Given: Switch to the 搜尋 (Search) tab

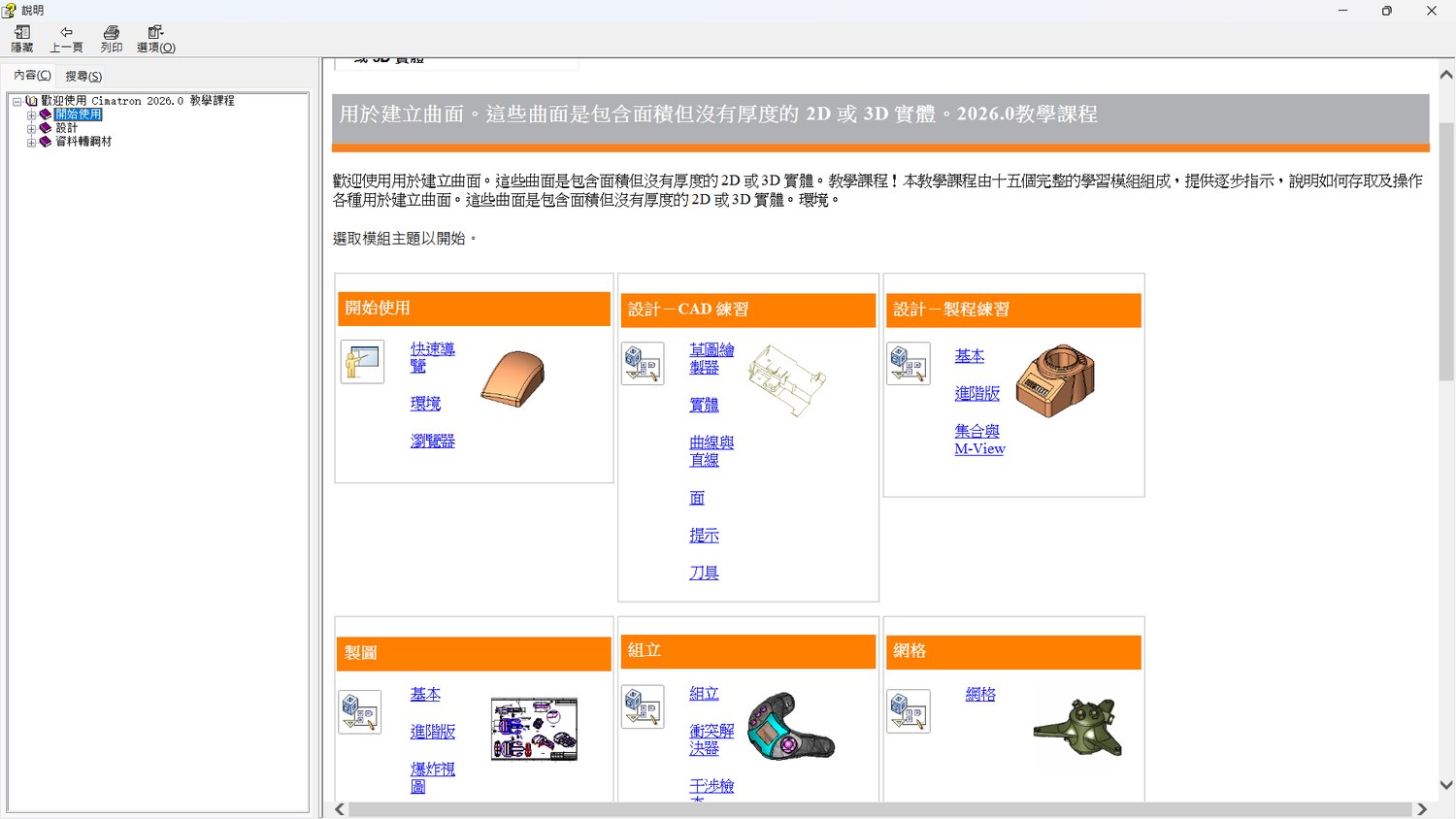Looking at the screenshot, I should pyautogui.click(x=83, y=76).
